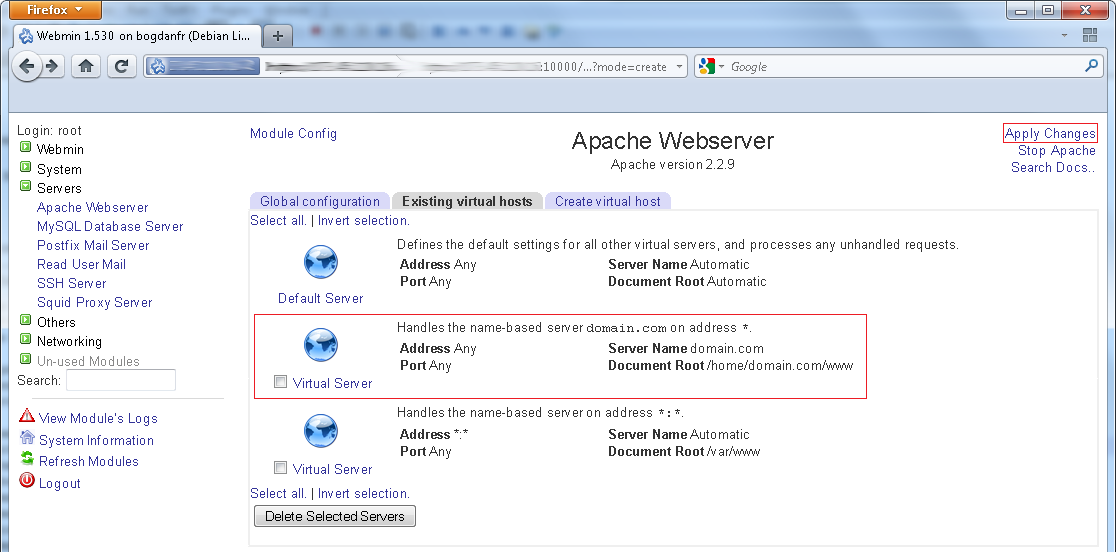The image size is (1119, 552).
Task: Click the sidebar Search input field
Action: coord(120,380)
